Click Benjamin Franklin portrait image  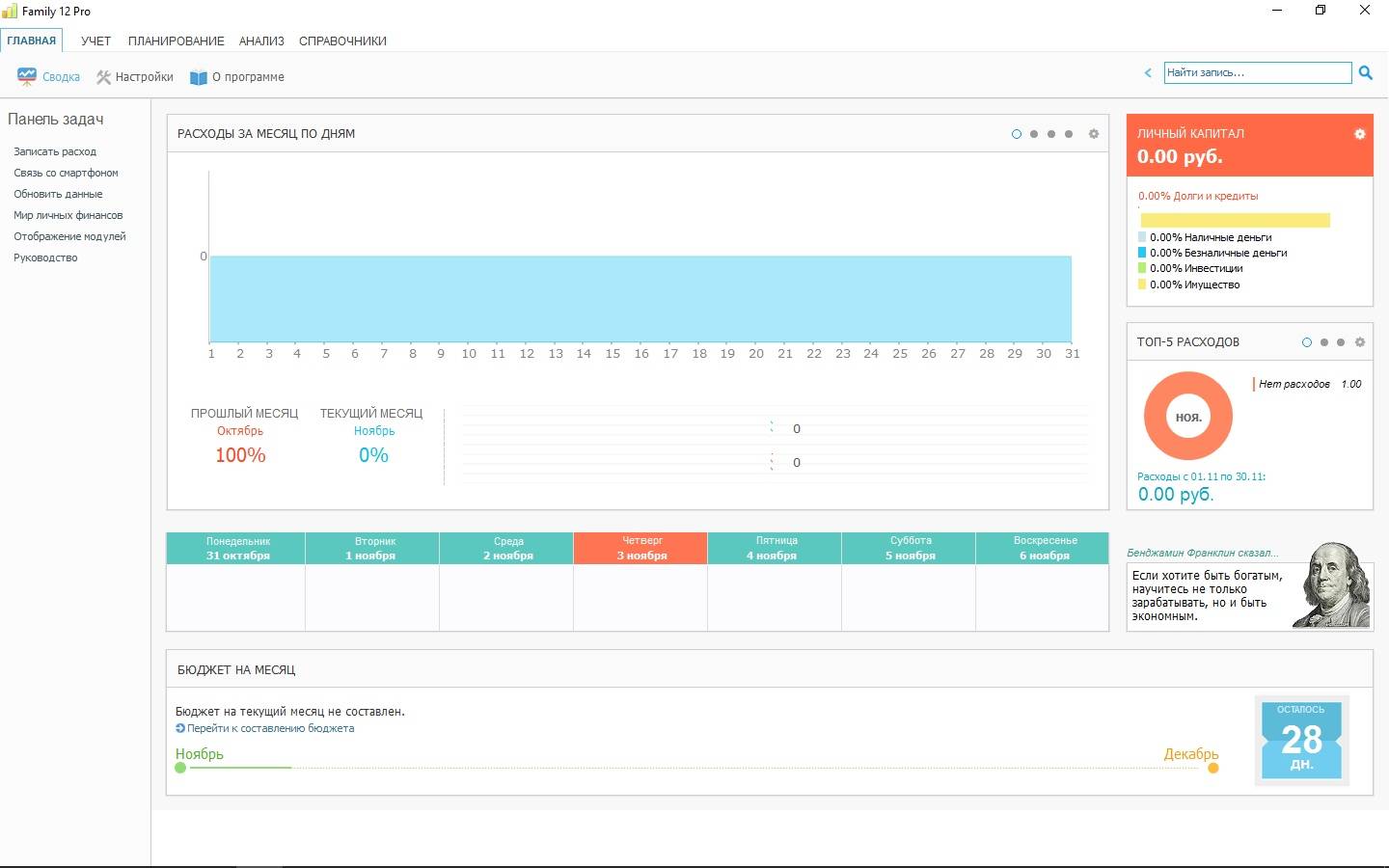coord(1331,585)
